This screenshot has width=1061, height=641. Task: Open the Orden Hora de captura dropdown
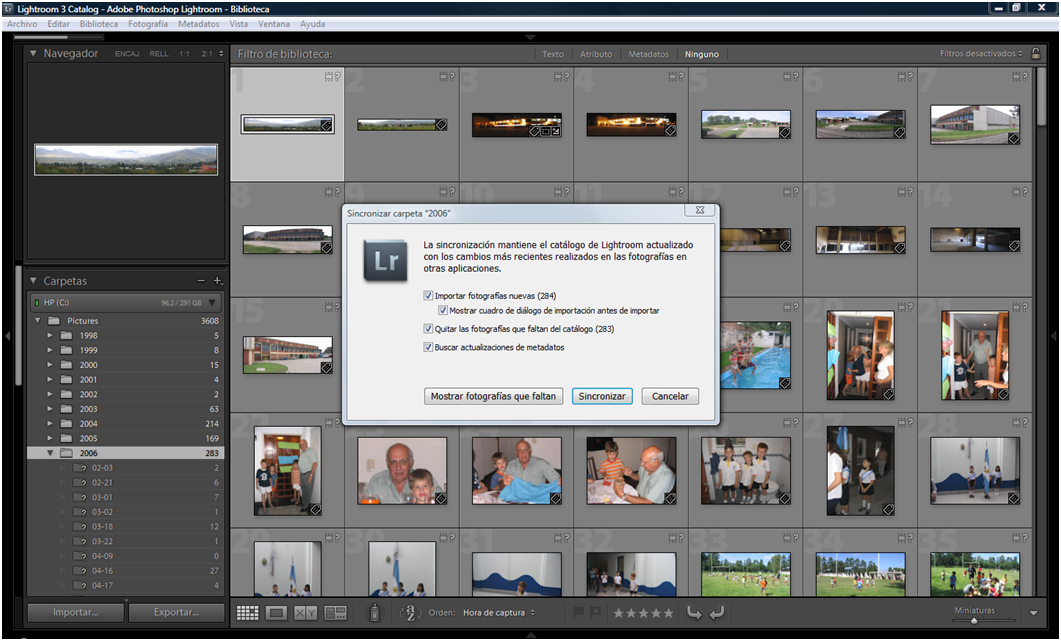[x=499, y=613]
